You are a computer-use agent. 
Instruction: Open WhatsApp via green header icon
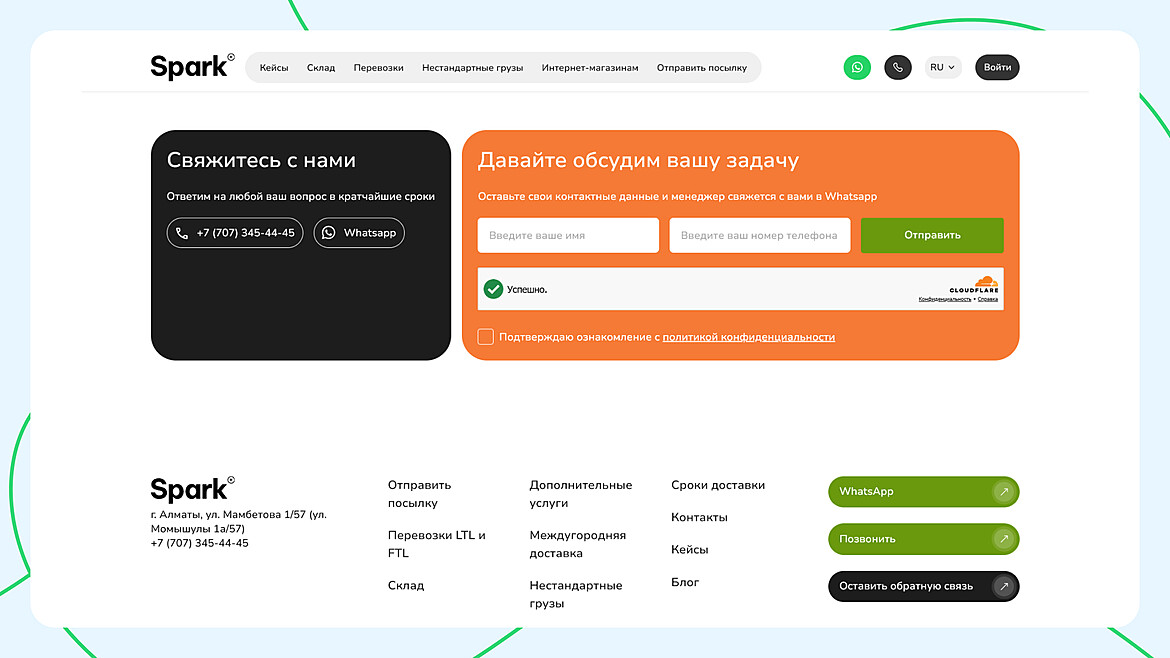(x=857, y=67)
